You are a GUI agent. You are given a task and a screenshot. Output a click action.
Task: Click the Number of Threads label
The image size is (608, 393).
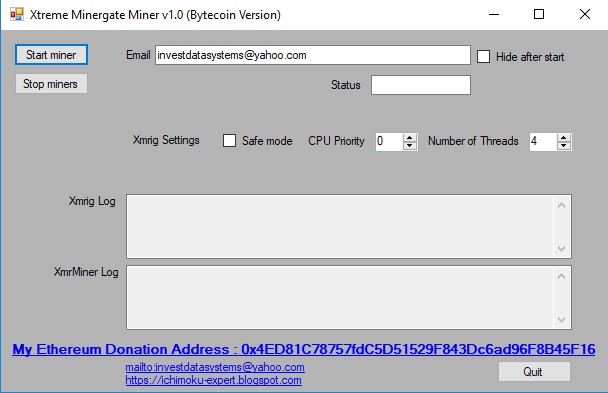(473, 141)
